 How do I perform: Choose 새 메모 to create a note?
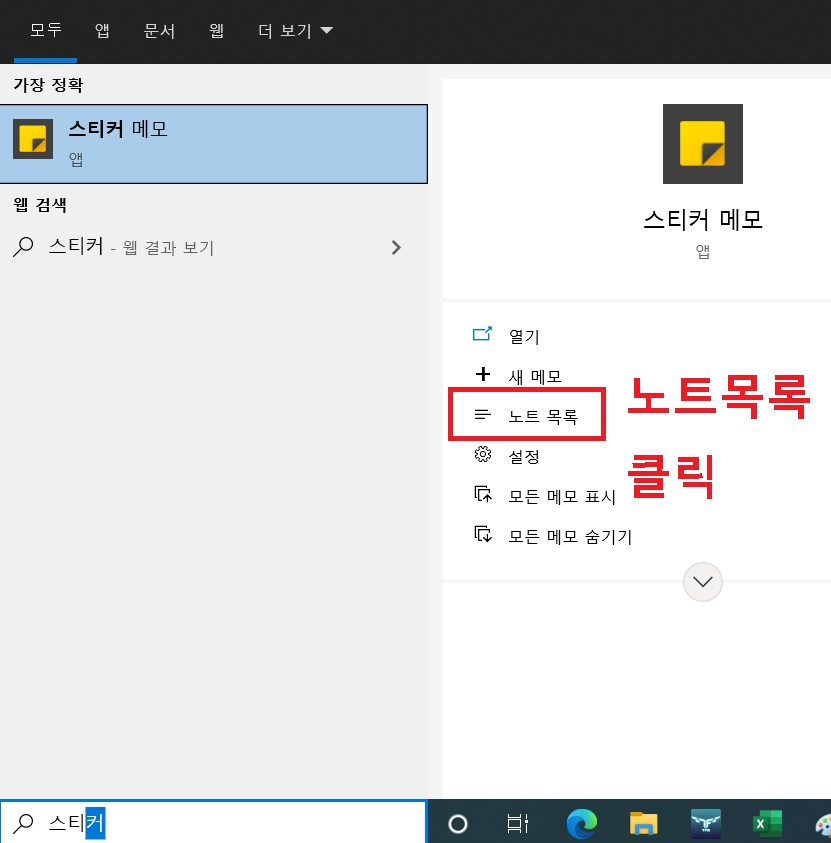point(535,376)
